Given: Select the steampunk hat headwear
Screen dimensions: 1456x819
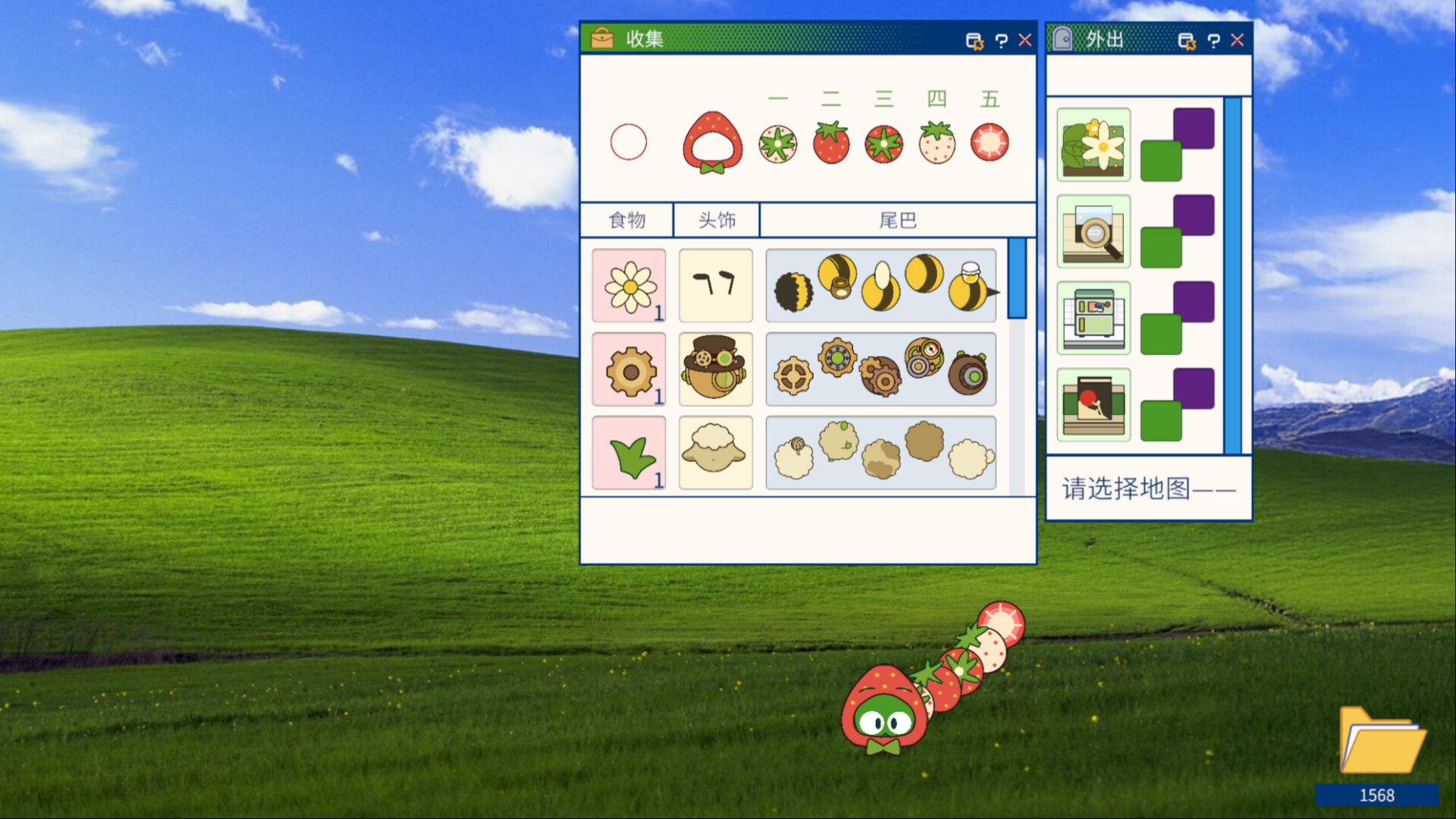Looking at the screenshot, I should coord(716,369).
